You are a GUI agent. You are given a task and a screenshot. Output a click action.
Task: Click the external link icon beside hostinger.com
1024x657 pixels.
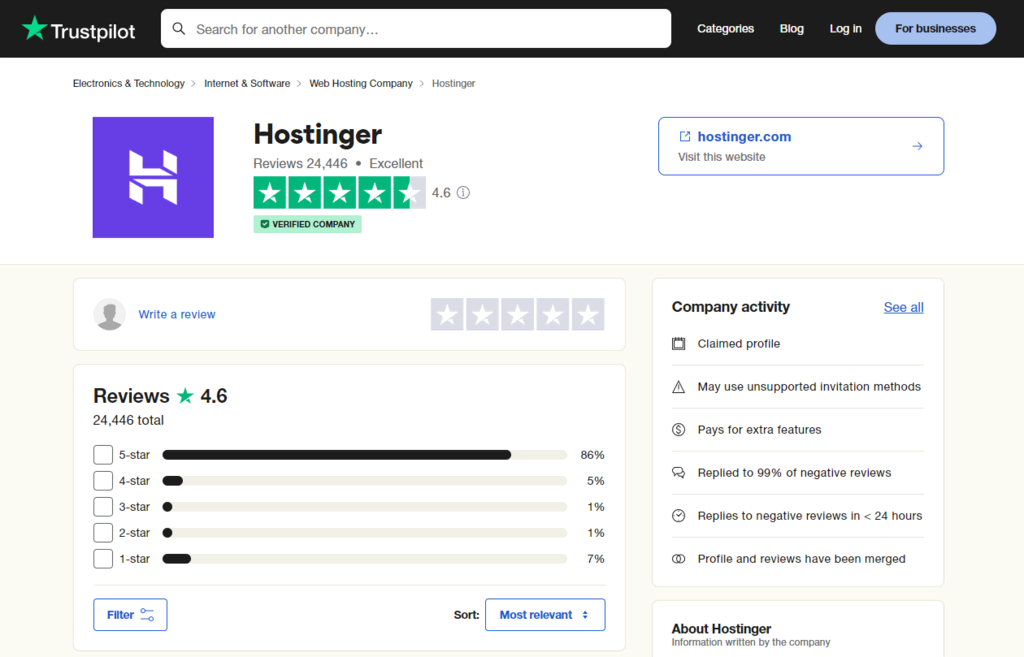(684, 136)
